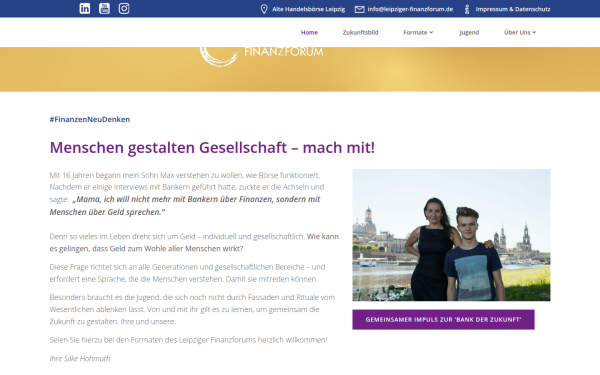Click paragraph starting "Diese Frage richtet sich"
This screenshot has height=375, width=600.
coord(188,273)
